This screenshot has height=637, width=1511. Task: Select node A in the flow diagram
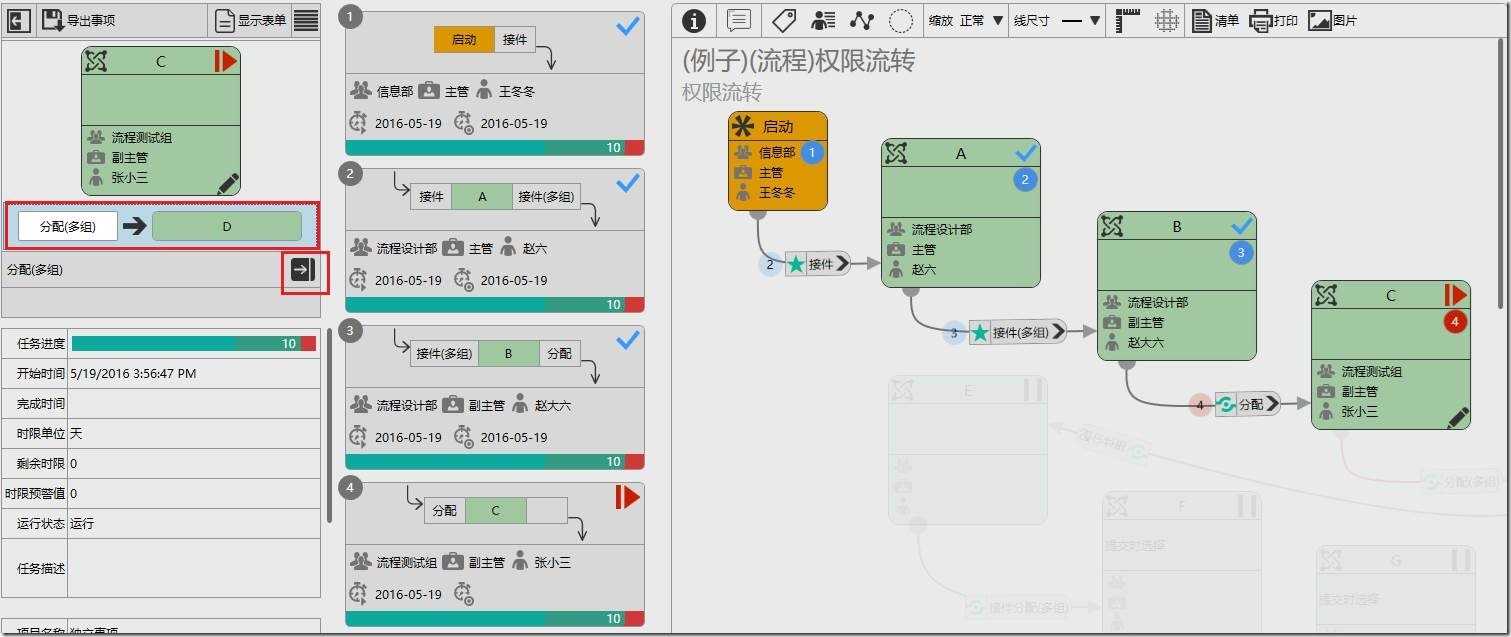pyautogui.click(x=960, y=212)
